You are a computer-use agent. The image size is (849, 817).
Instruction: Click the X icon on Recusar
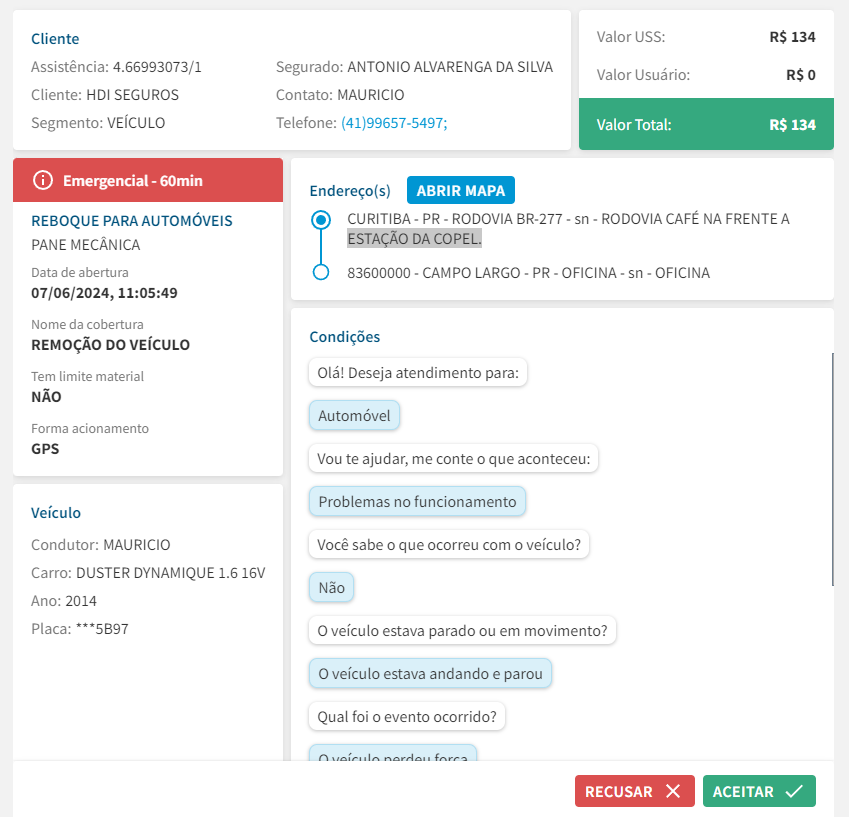click(673, 791)
